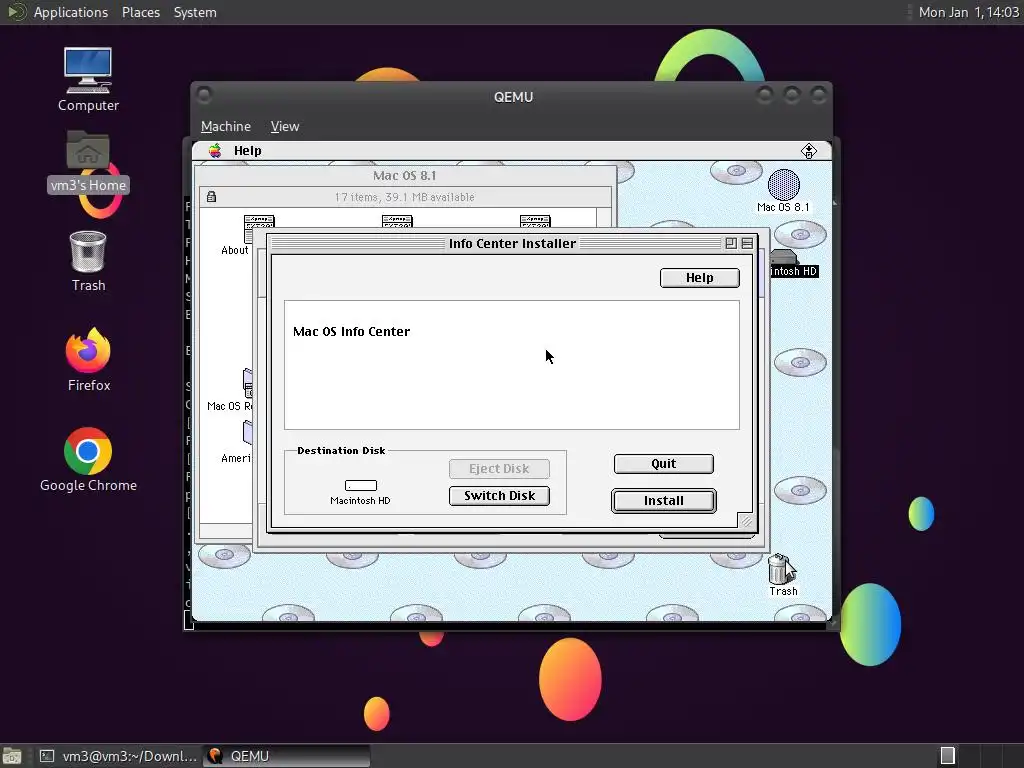Viewport: 1024px width, 768px height.
Task: Click the installer window collapse box
Action: point(747,244)
